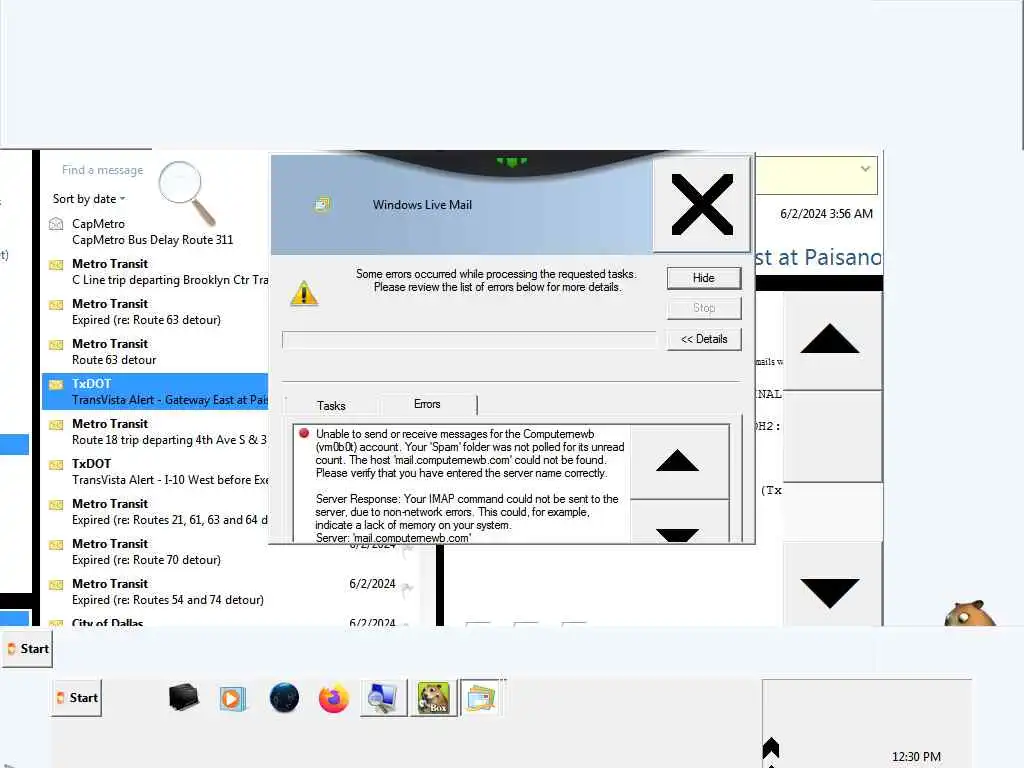Click the Find a message field
The image size is (1024, 768).
click(x=103, y=170)
